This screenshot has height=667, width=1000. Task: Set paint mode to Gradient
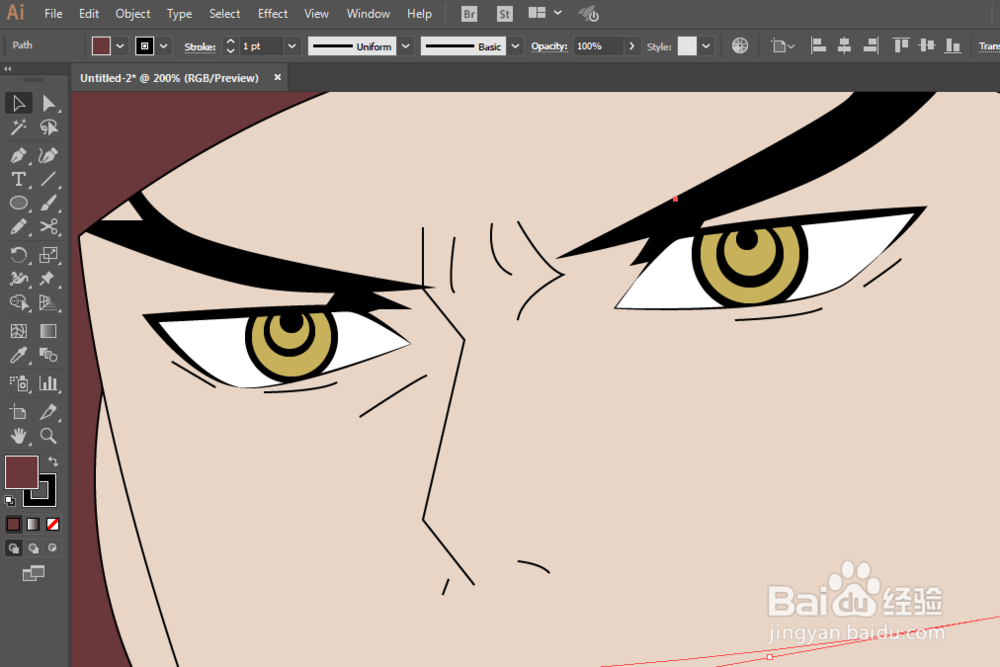[33, 524]
